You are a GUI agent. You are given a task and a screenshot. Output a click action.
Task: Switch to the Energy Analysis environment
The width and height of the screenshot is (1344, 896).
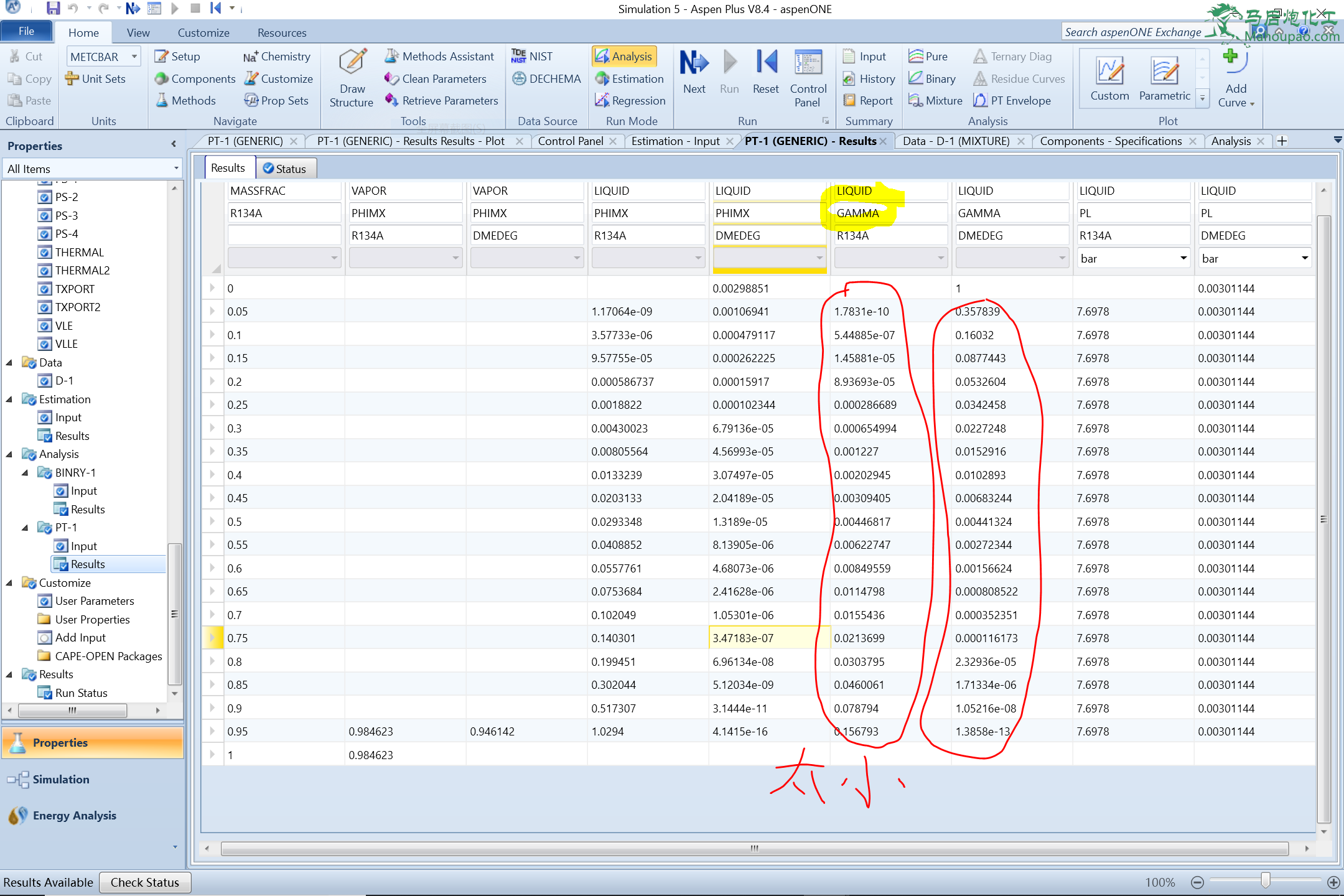[x=93, y=816]
